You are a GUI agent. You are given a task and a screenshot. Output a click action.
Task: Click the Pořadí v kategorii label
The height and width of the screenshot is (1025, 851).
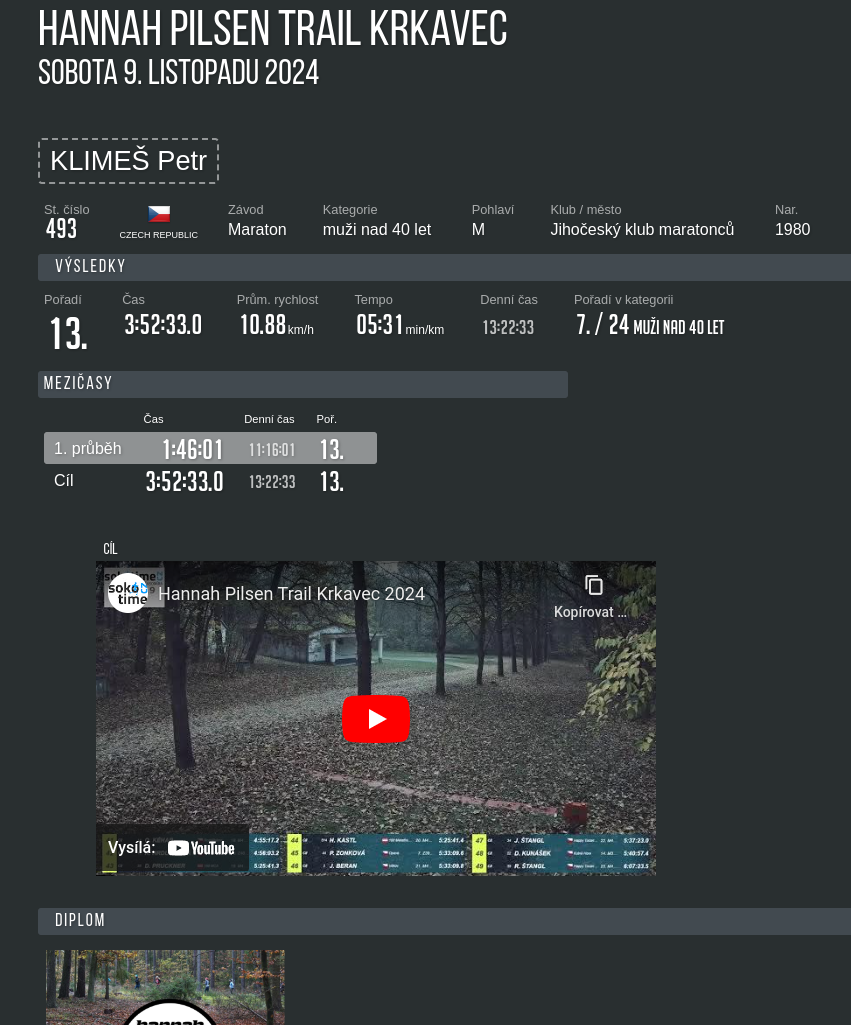tap(624, 299)
